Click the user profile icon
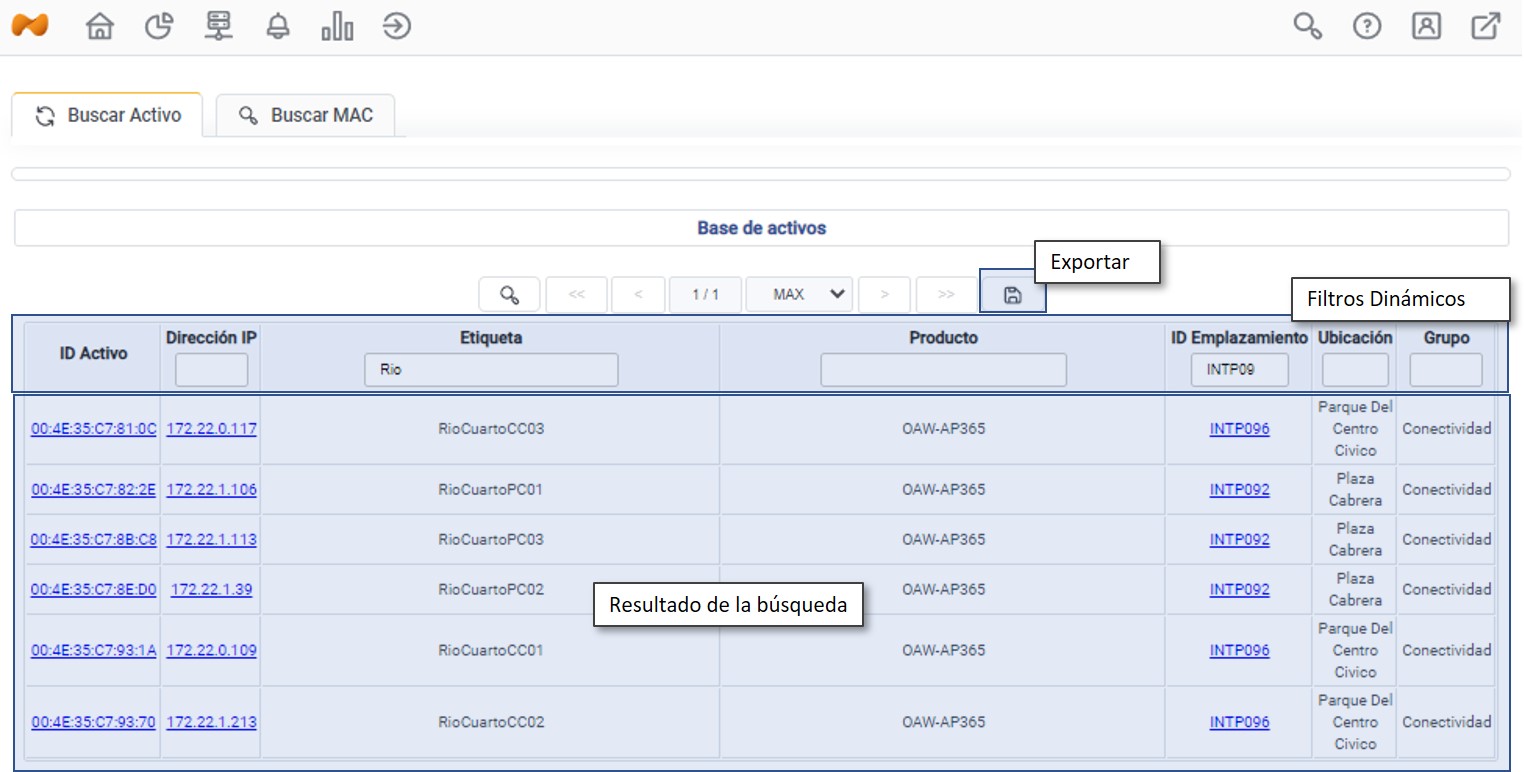 1426,27
